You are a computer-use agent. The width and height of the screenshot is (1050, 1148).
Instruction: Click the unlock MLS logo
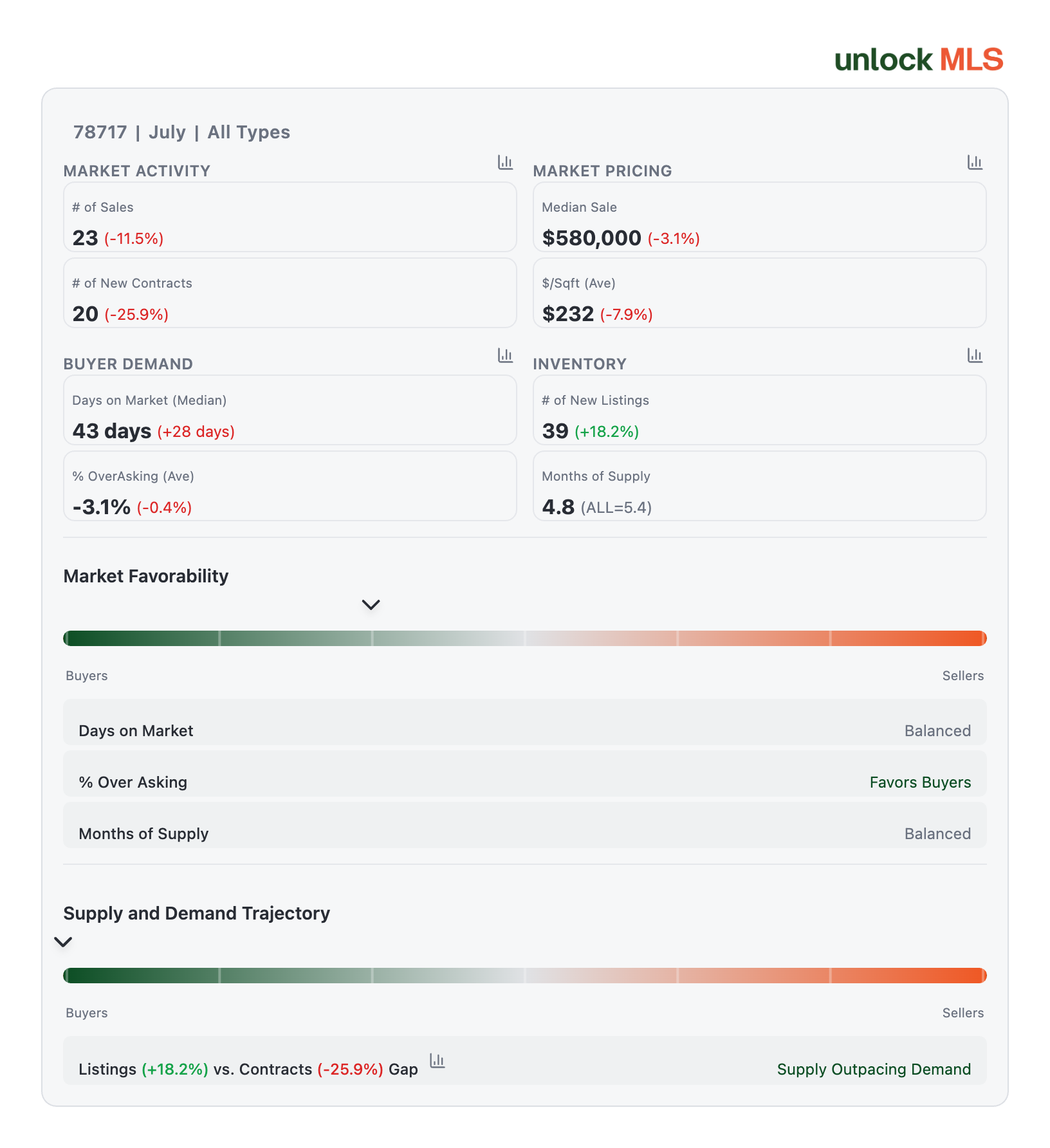click(x=919, y=60)
